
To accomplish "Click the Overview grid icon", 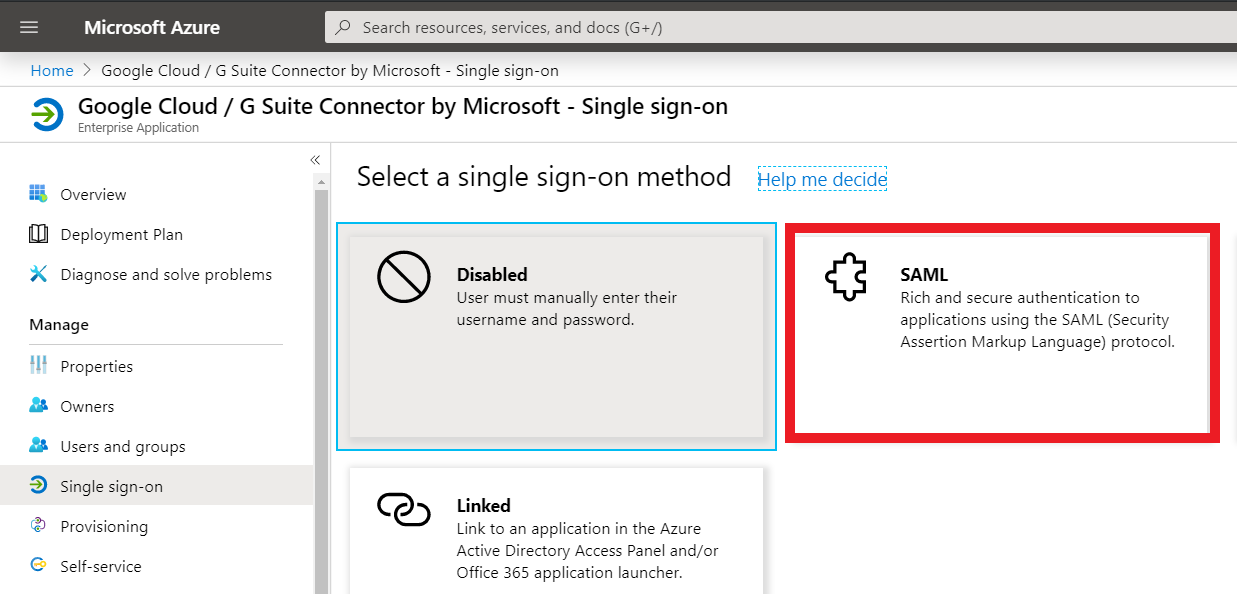I will tap(39, 194).
